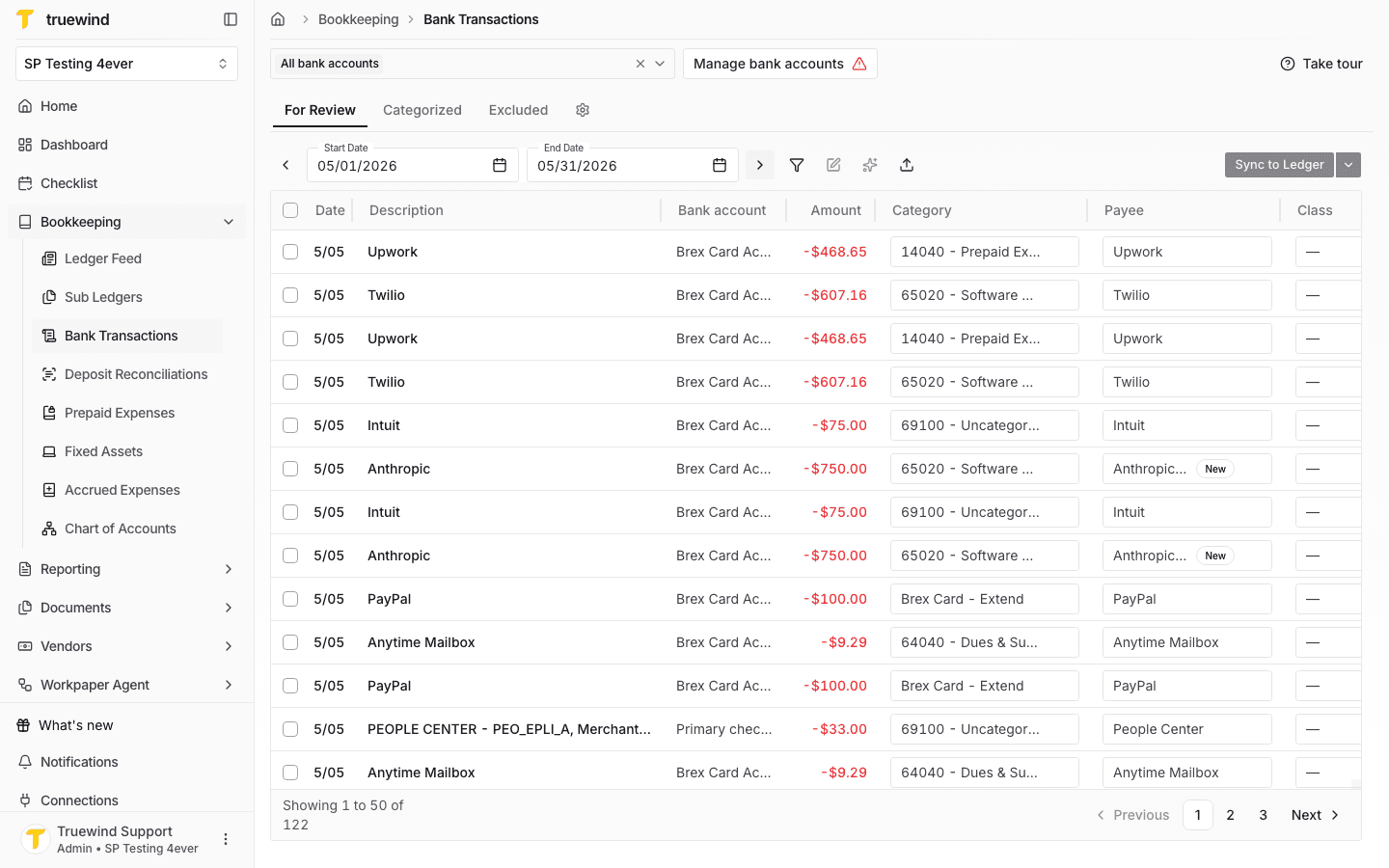Image resolution: width=1389 pixels, height=868 pixels.
Task: Open the bank accounts dropdown arrow
Action: [x=660, y=64]
